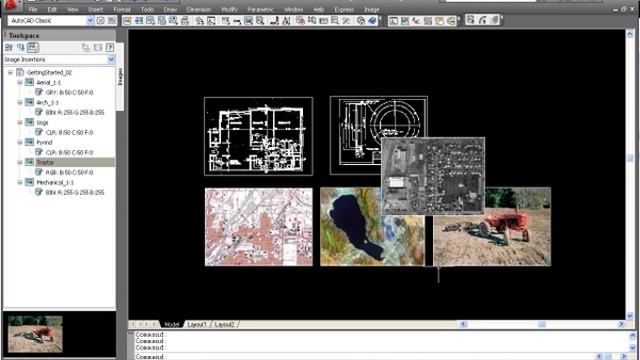The height and width of the screenshot is (360, 640).
Task: Collapse the GettingStarted_02 tree node
Action: 10,73
